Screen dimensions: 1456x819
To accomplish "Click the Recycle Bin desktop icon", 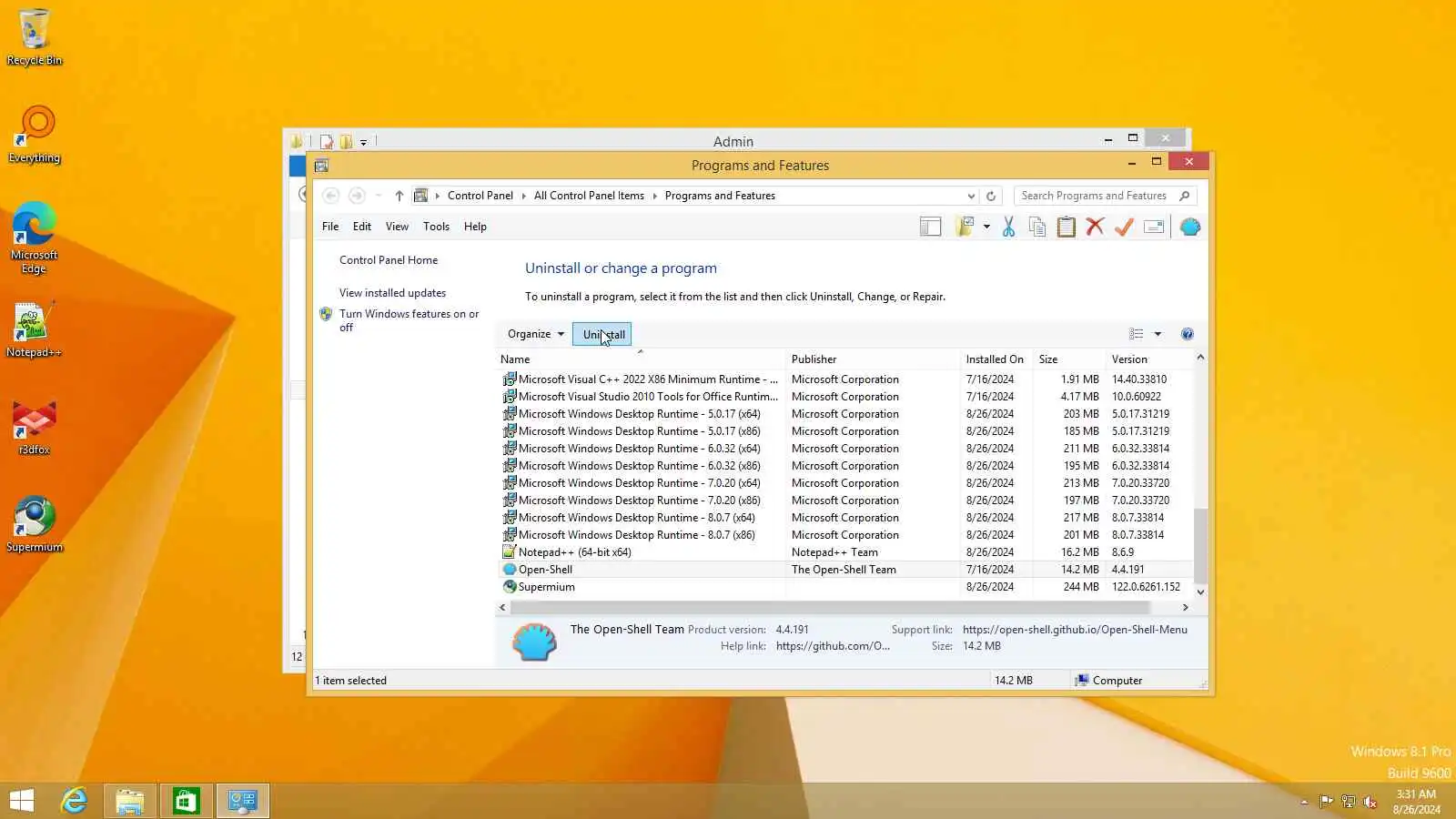I will coord(35,37).
